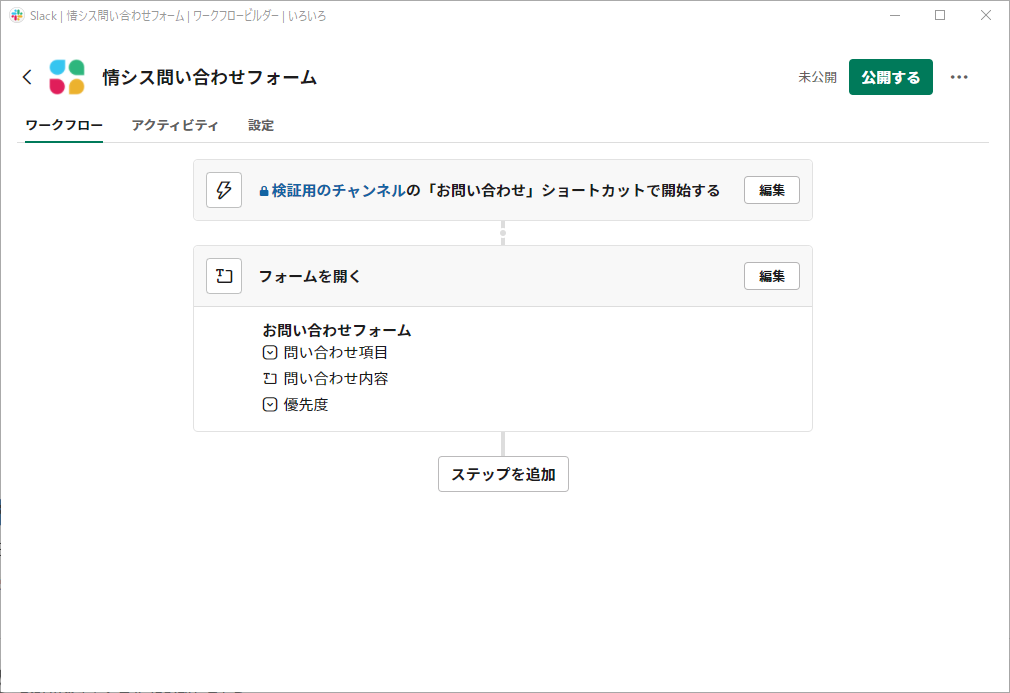Click the 公開する button to publish
The image size is (1010, 693).
click(x=890, y=77)
